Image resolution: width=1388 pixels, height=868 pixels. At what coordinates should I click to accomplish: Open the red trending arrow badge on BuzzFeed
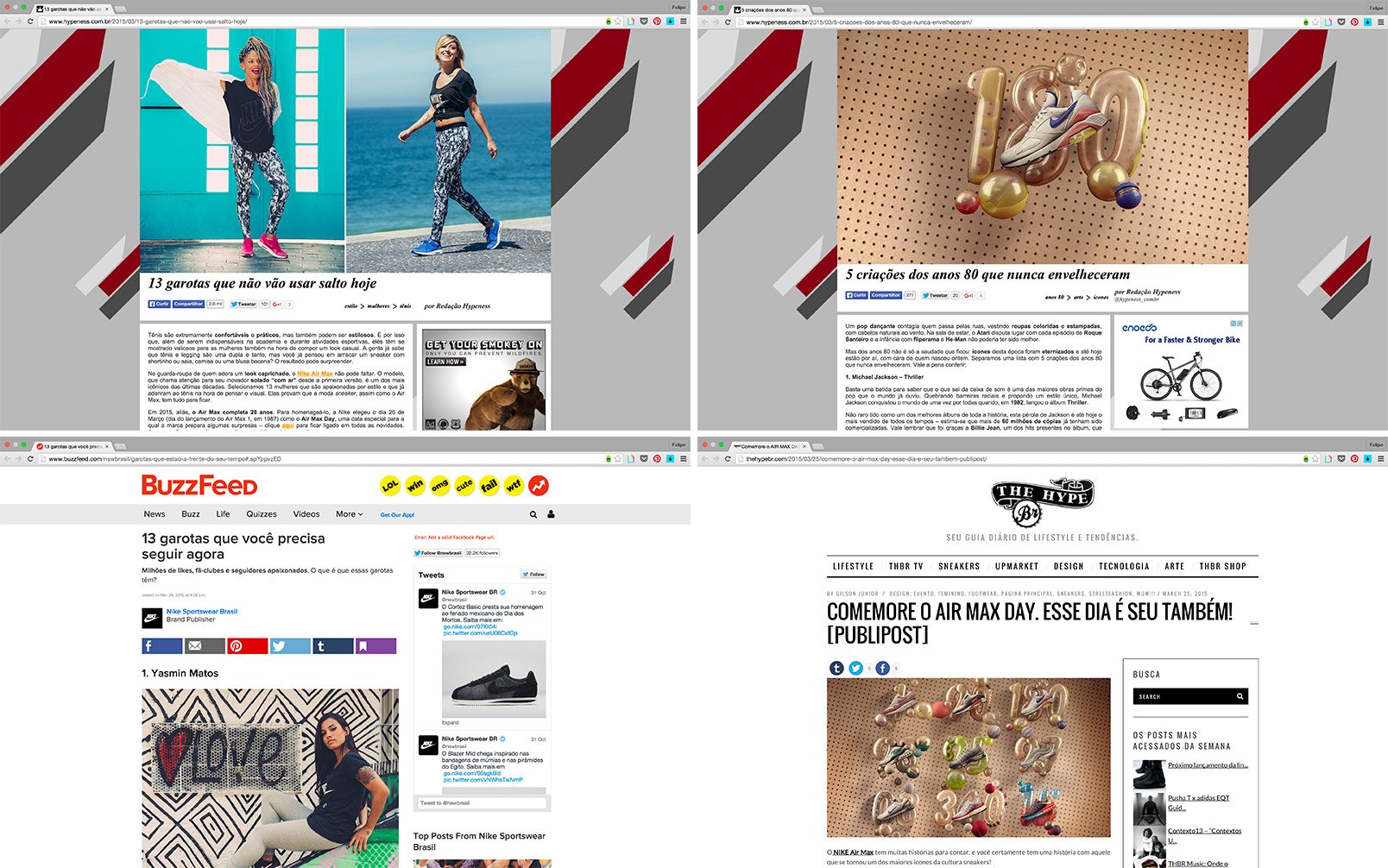539,486
